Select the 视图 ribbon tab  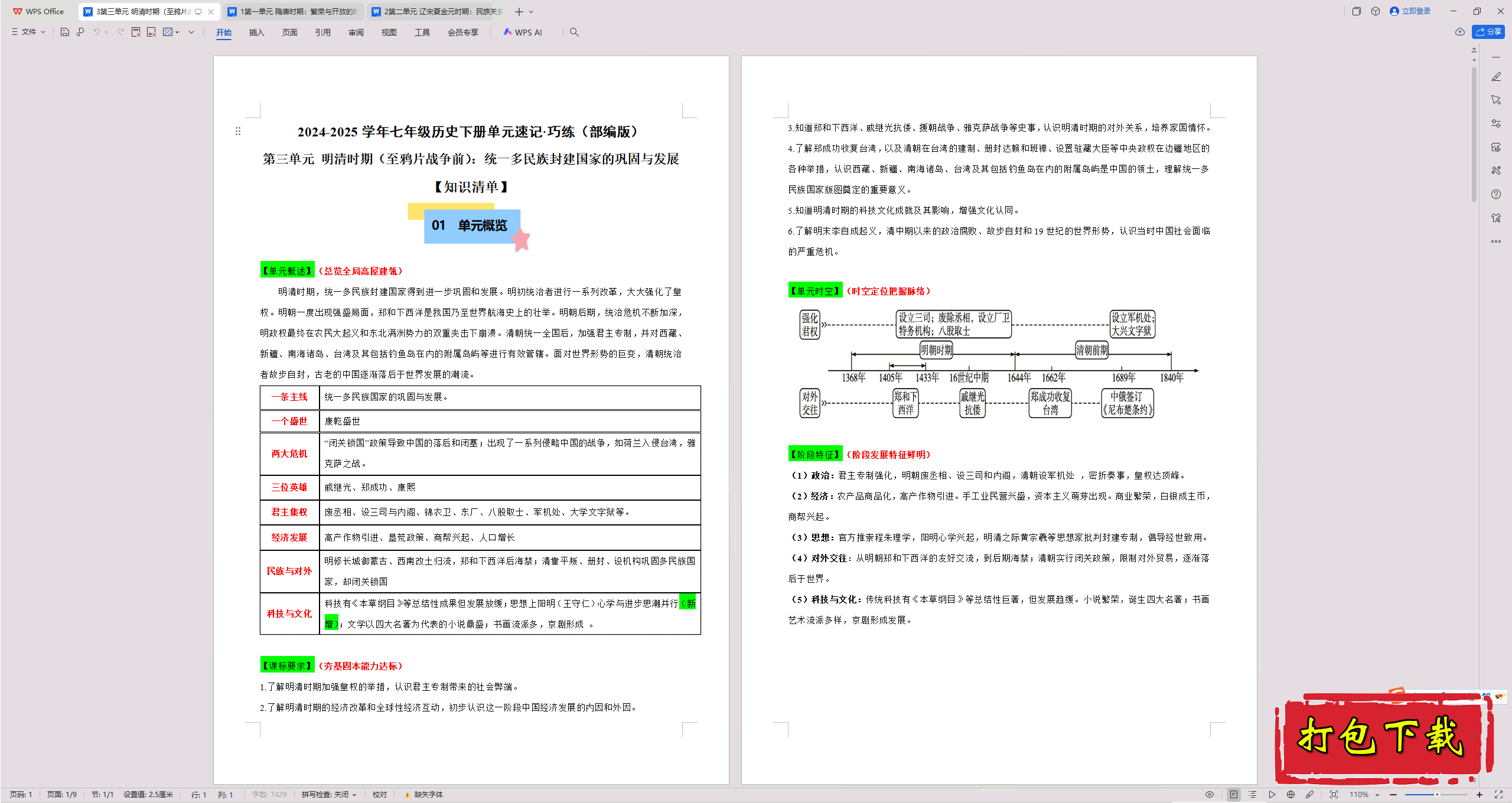pos(389,32)
